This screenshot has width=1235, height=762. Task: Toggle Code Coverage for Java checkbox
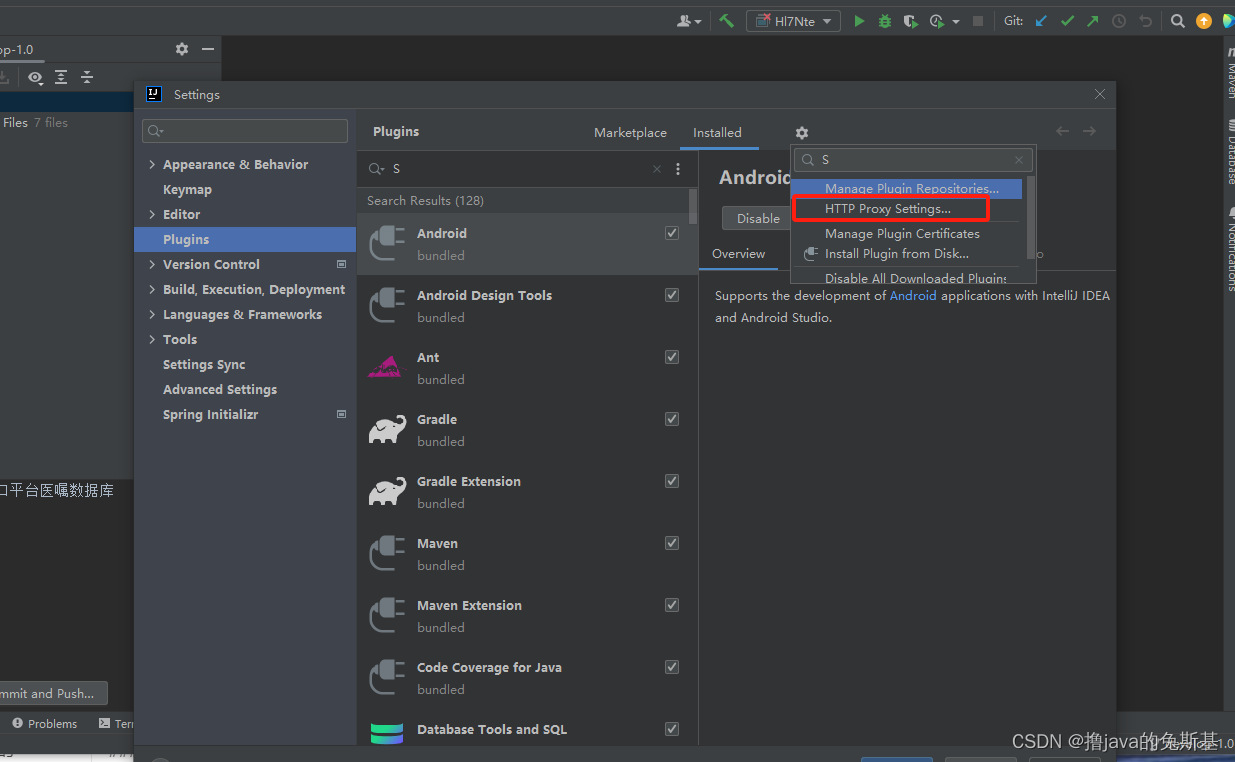tap(672, 667)
